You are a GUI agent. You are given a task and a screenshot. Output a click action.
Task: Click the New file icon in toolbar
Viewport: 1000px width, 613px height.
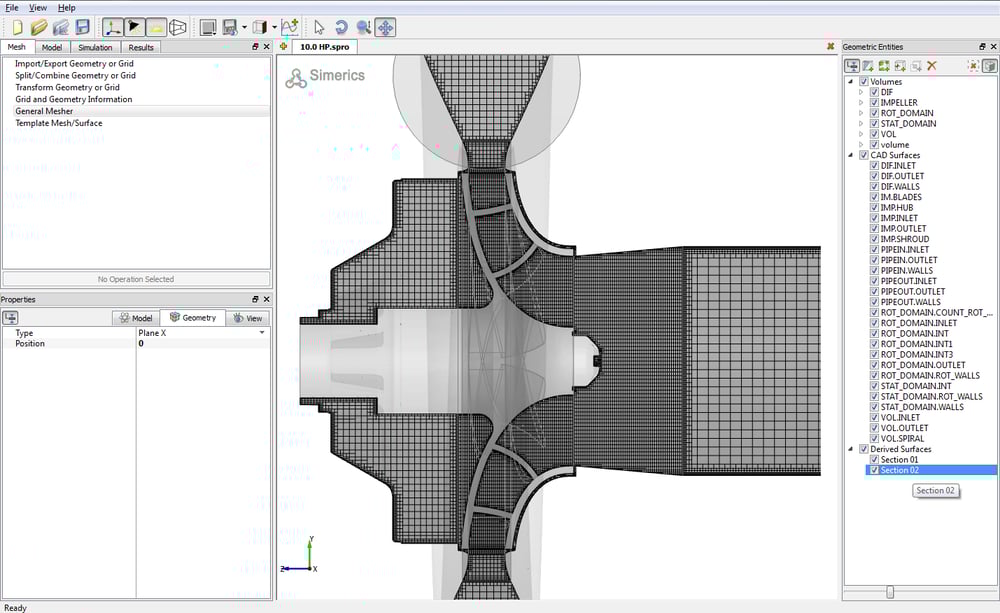[16, 27]
